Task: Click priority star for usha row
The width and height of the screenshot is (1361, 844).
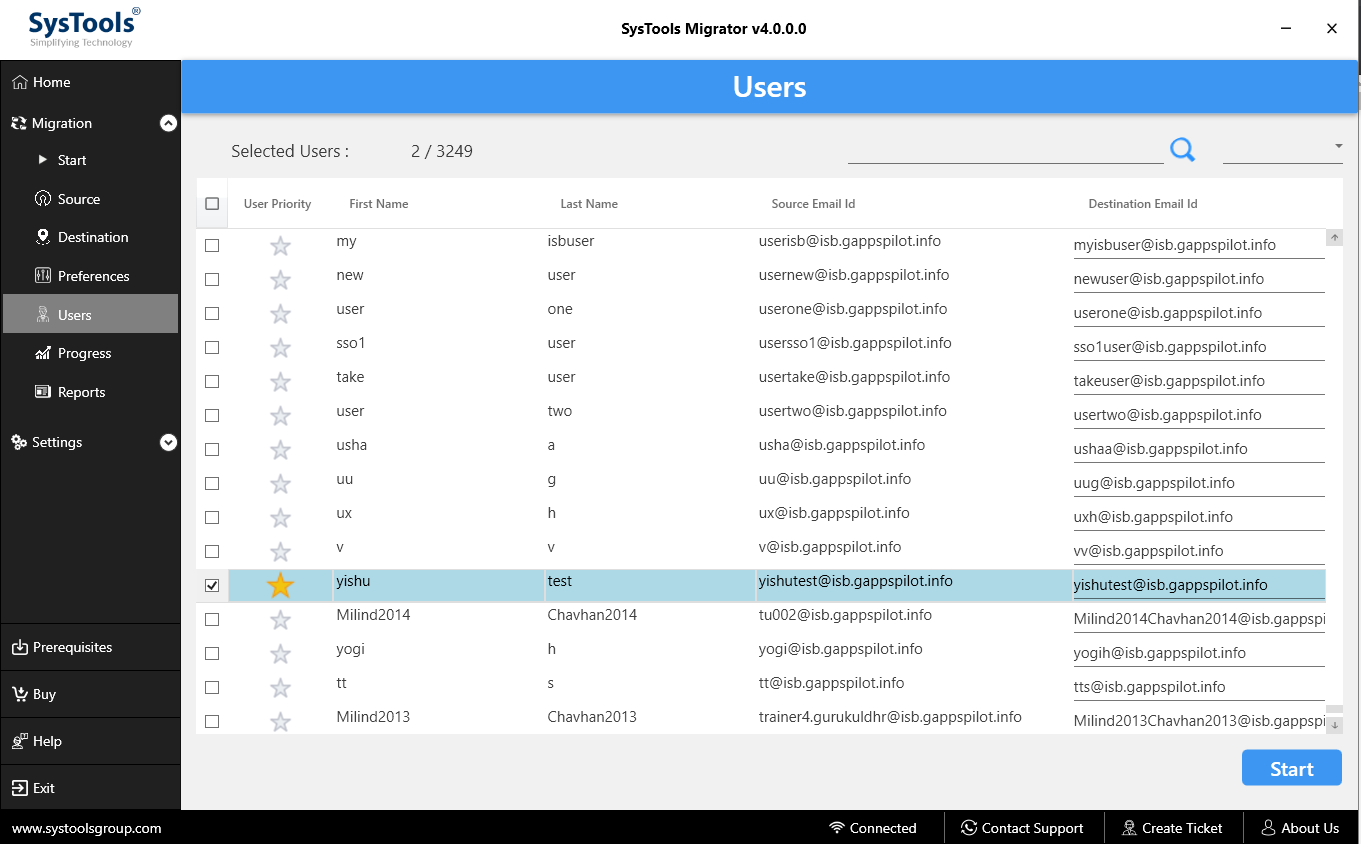Action: [281, 450]
